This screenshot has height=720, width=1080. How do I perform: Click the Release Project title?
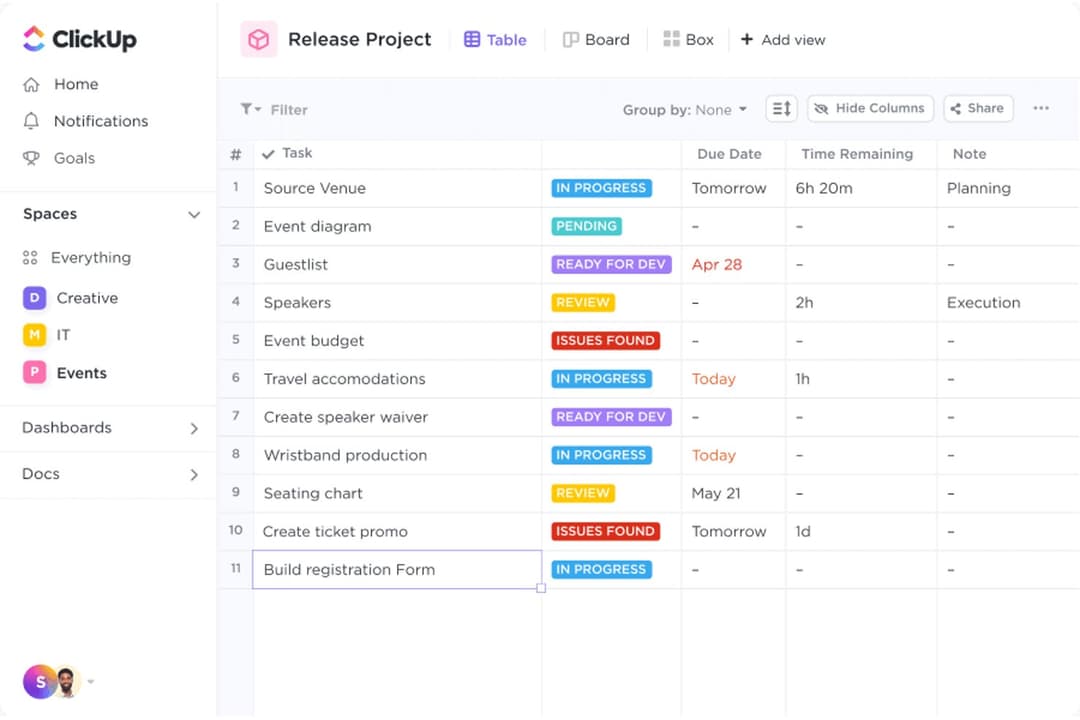point(360,39)
